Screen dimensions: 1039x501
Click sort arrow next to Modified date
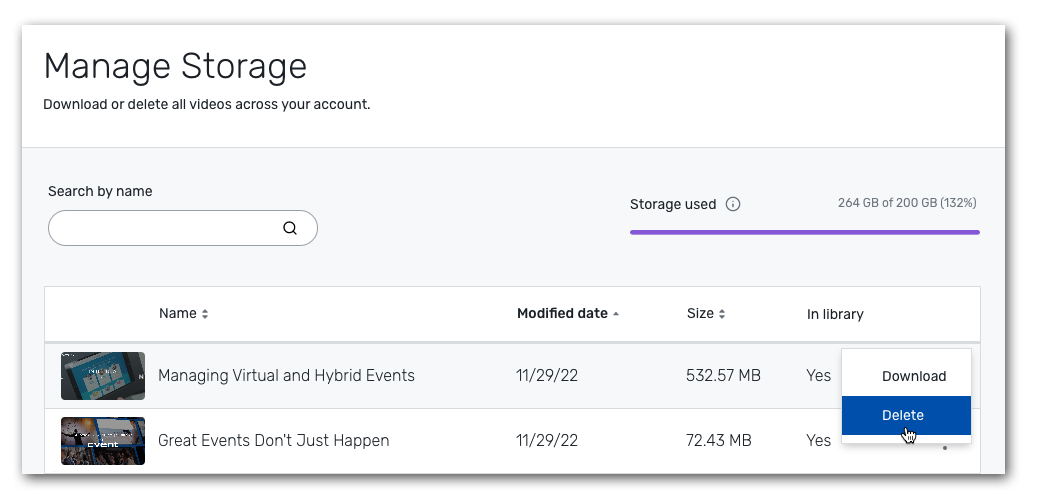click(x=616, y=314)
